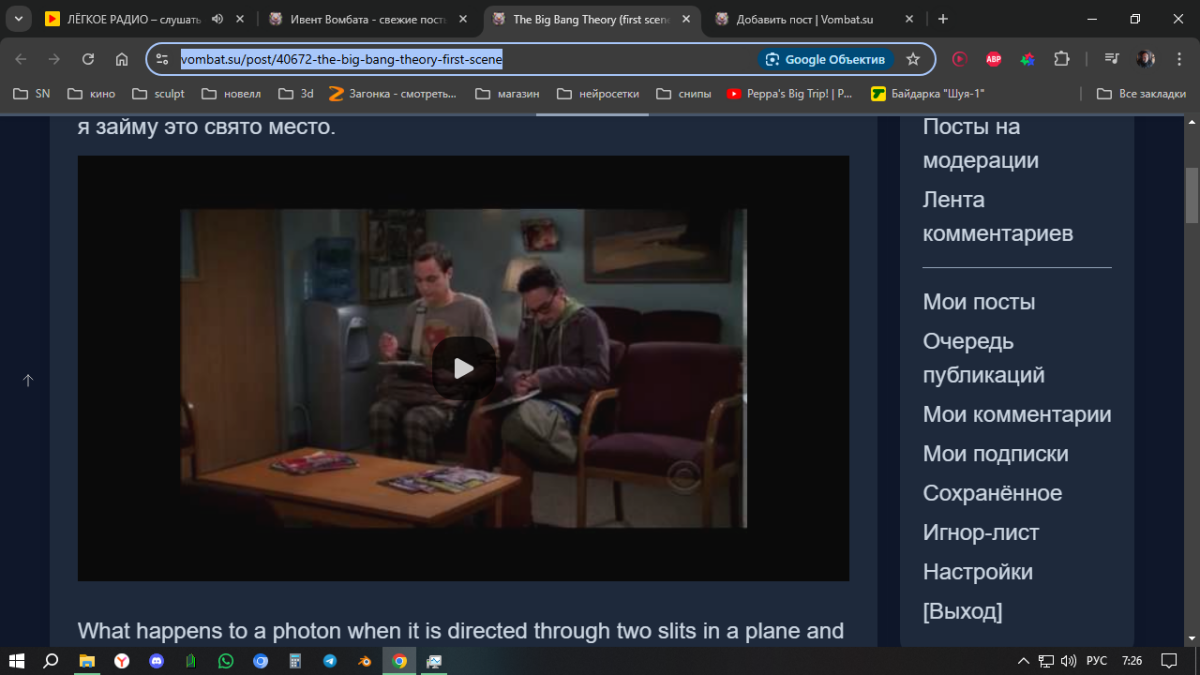Open WhatsApp from the taskbar
The image size is (1200, 675).
click(x=225, y=661)
